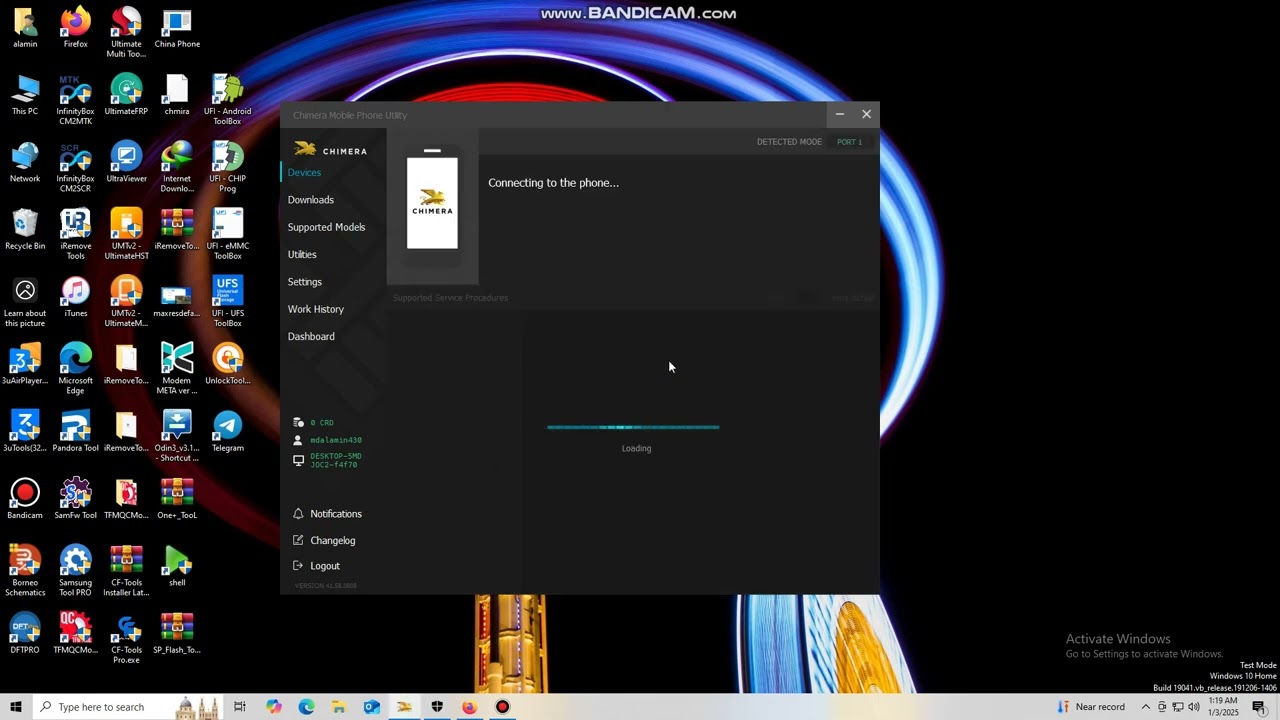Click the DETECTED MODE label

[789, 142]
